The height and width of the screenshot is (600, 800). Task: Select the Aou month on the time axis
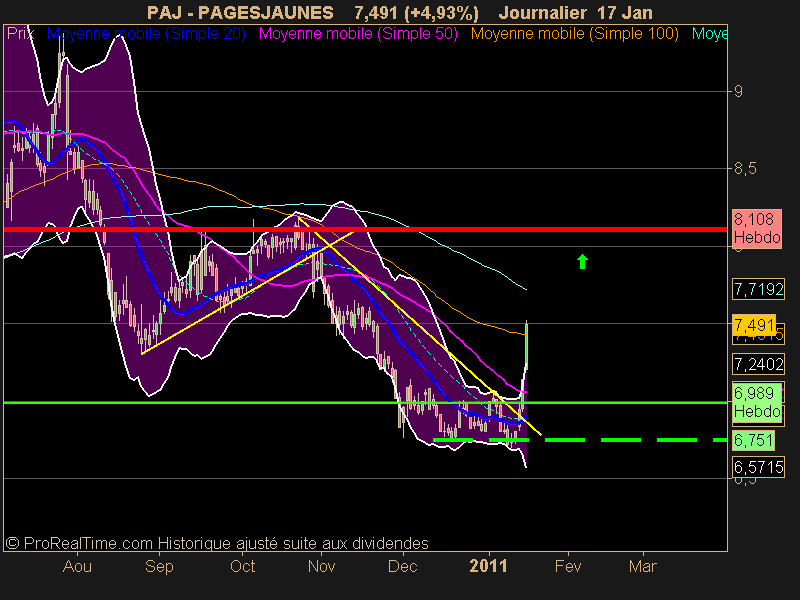coord(78,566)
